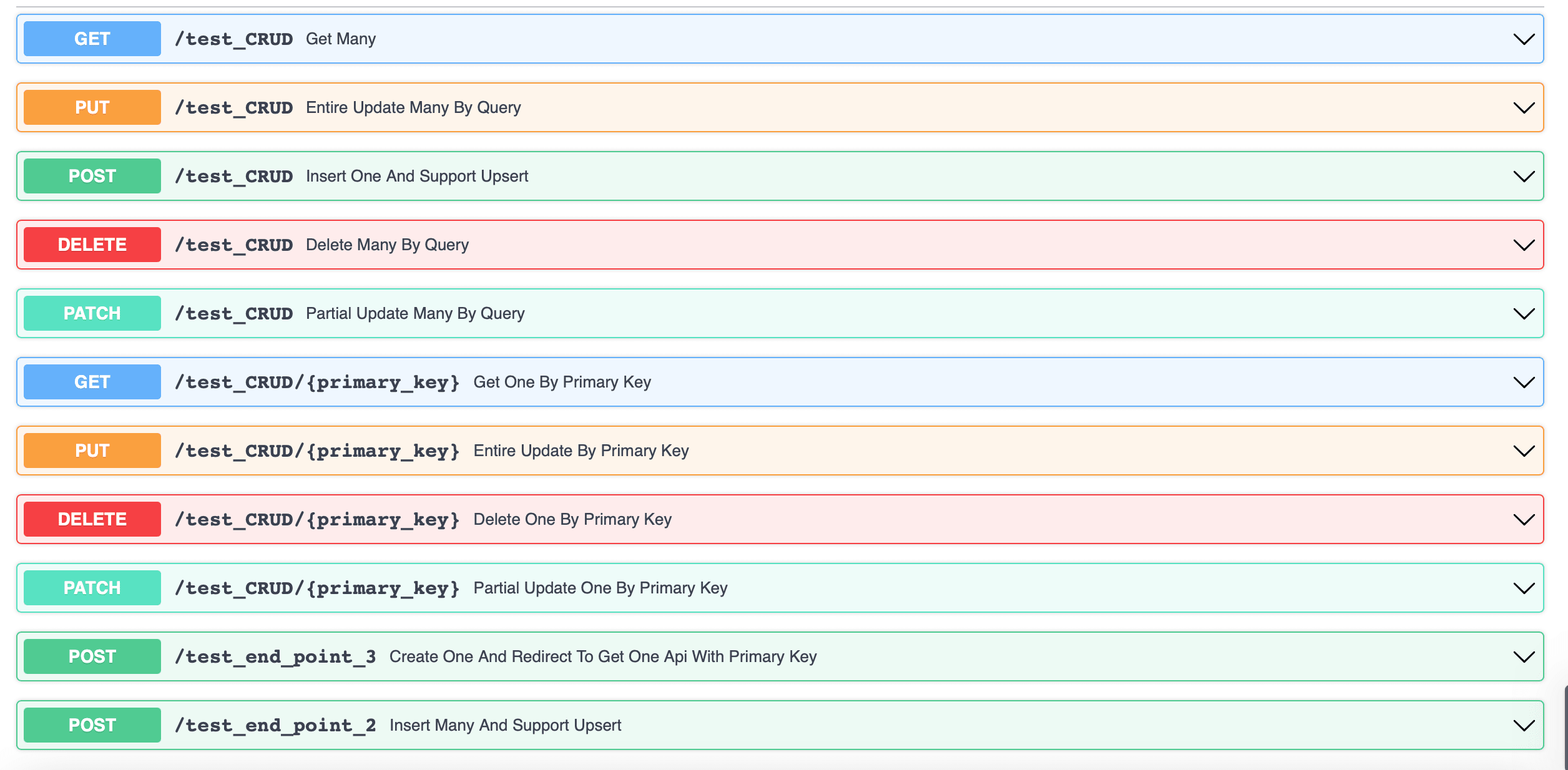The height and width of the screenshot is (770, 1568).
Task: Click the Entire Update Many By Query summary
Action: (x=413, y=107)
